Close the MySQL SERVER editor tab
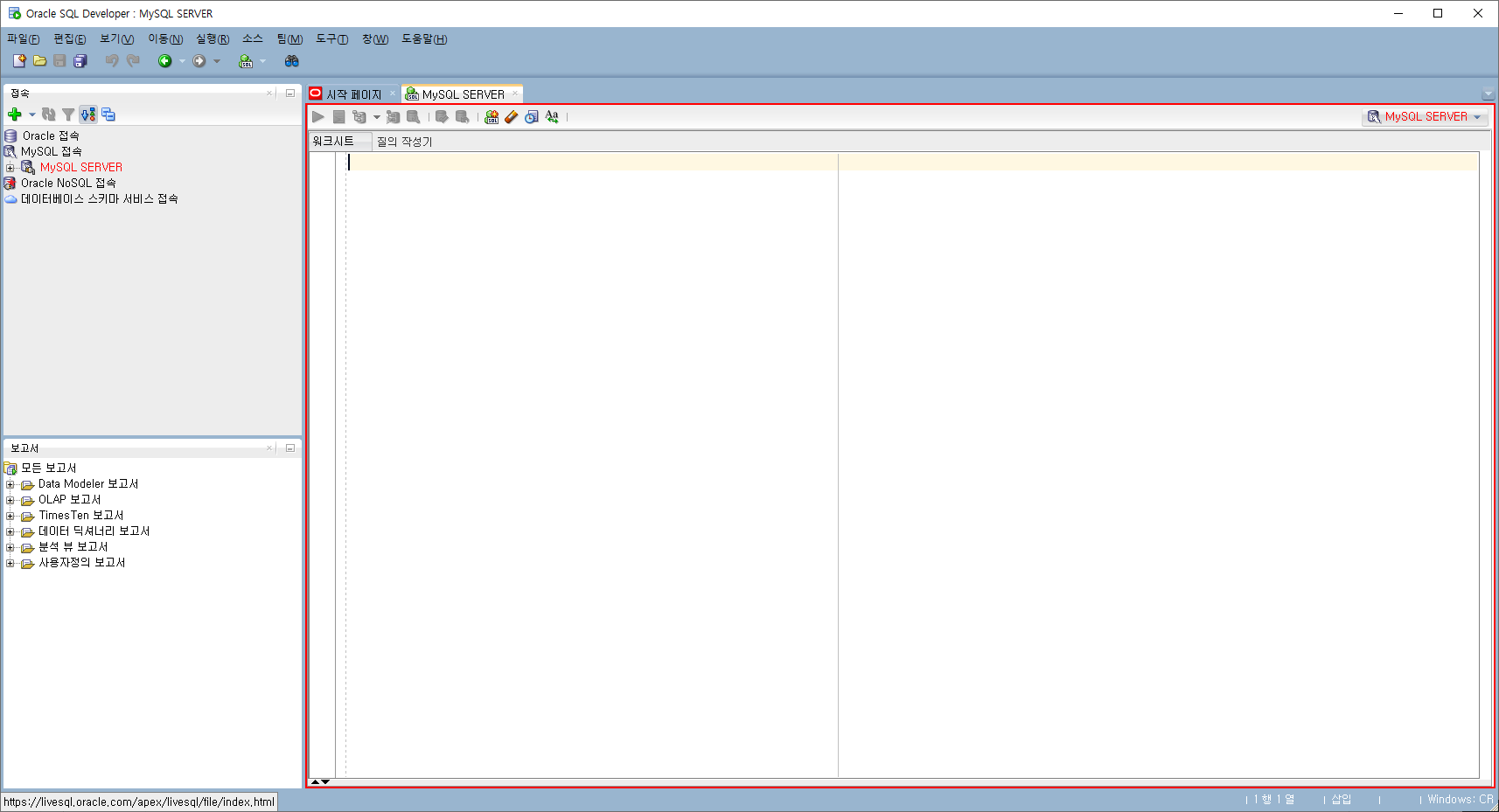 click(515, 94)
